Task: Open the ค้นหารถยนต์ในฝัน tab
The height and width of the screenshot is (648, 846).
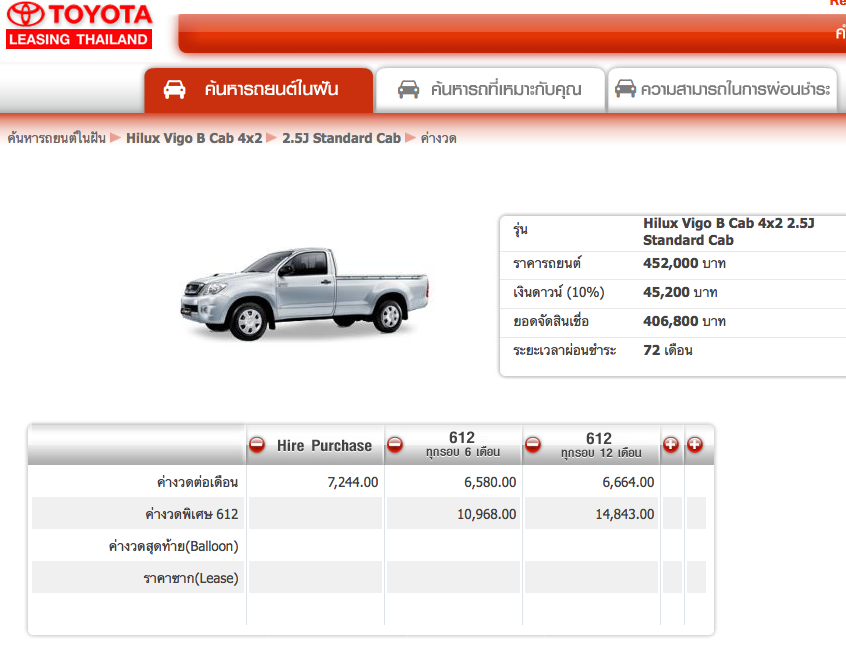Action: [x=258, y=90]
